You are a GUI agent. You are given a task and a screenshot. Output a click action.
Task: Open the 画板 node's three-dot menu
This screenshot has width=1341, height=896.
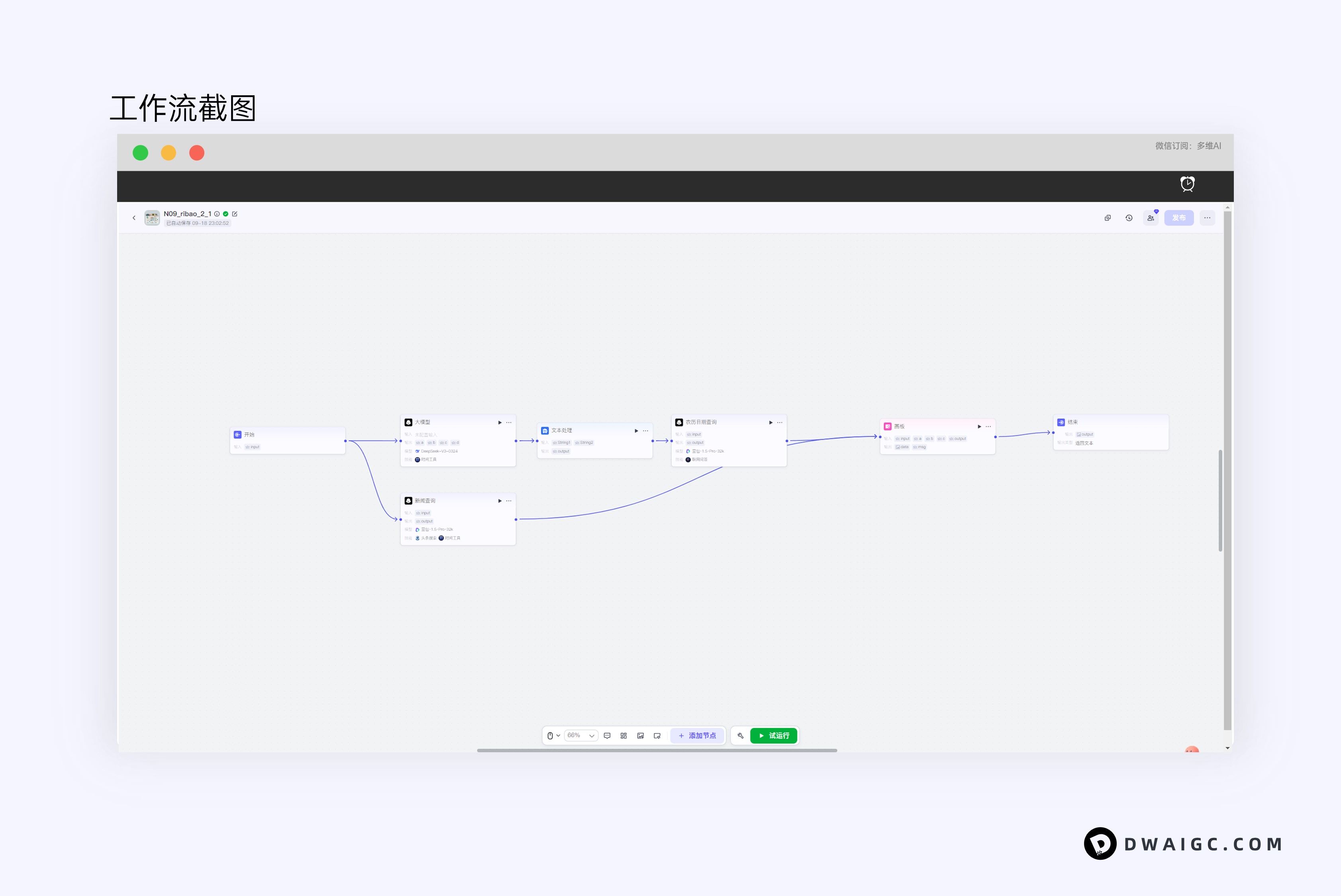click(x=988, y=426)
